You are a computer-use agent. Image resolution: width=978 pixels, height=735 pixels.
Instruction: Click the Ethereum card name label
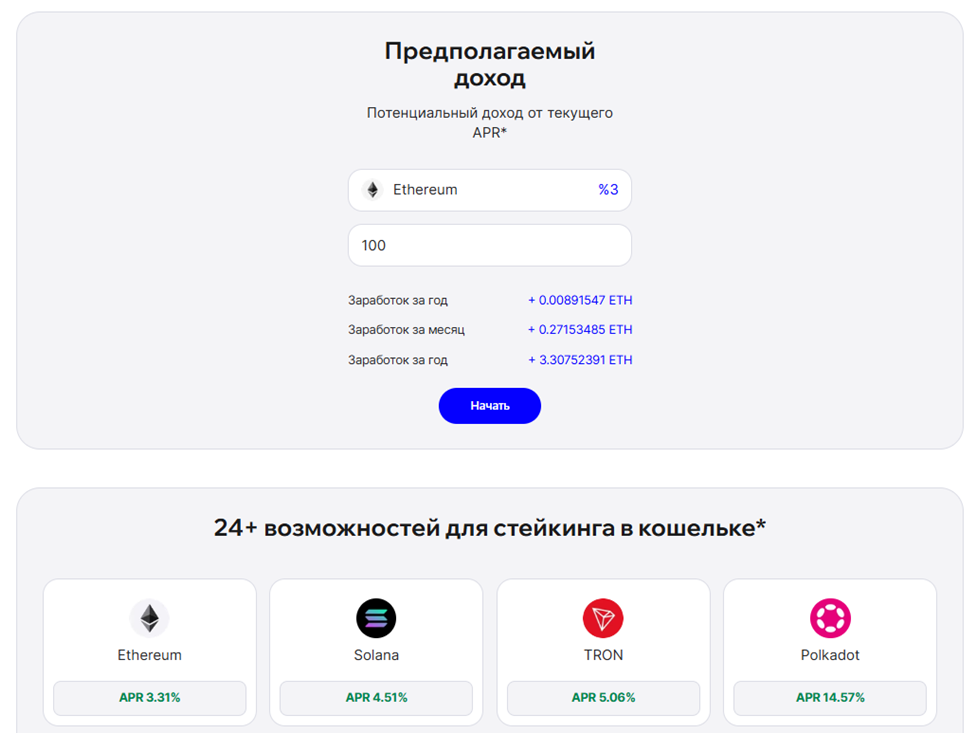[x=150, y=655]
